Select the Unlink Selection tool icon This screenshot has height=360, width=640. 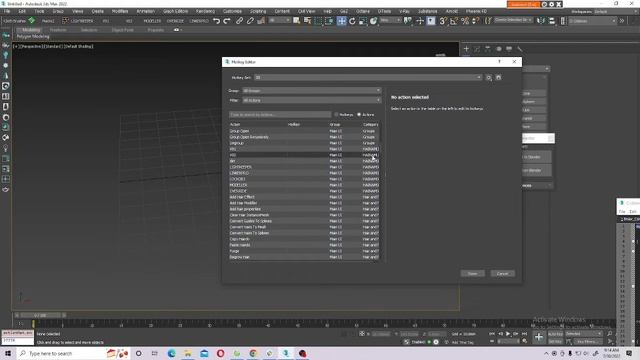pyautogui.click(x=250, y=21)
